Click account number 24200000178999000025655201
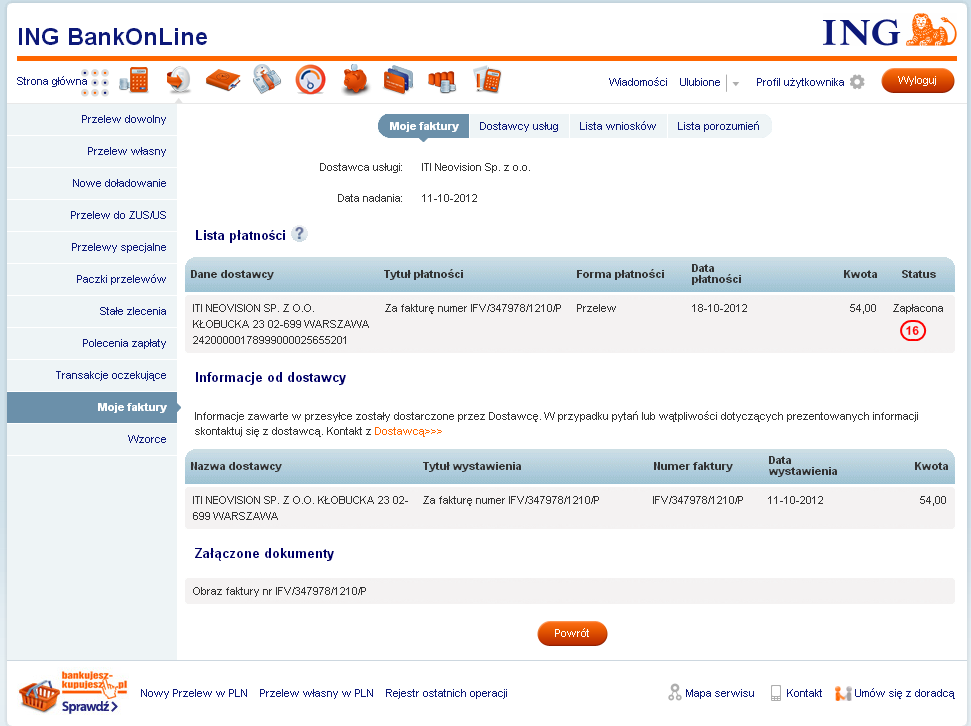 tap(270, 340)
